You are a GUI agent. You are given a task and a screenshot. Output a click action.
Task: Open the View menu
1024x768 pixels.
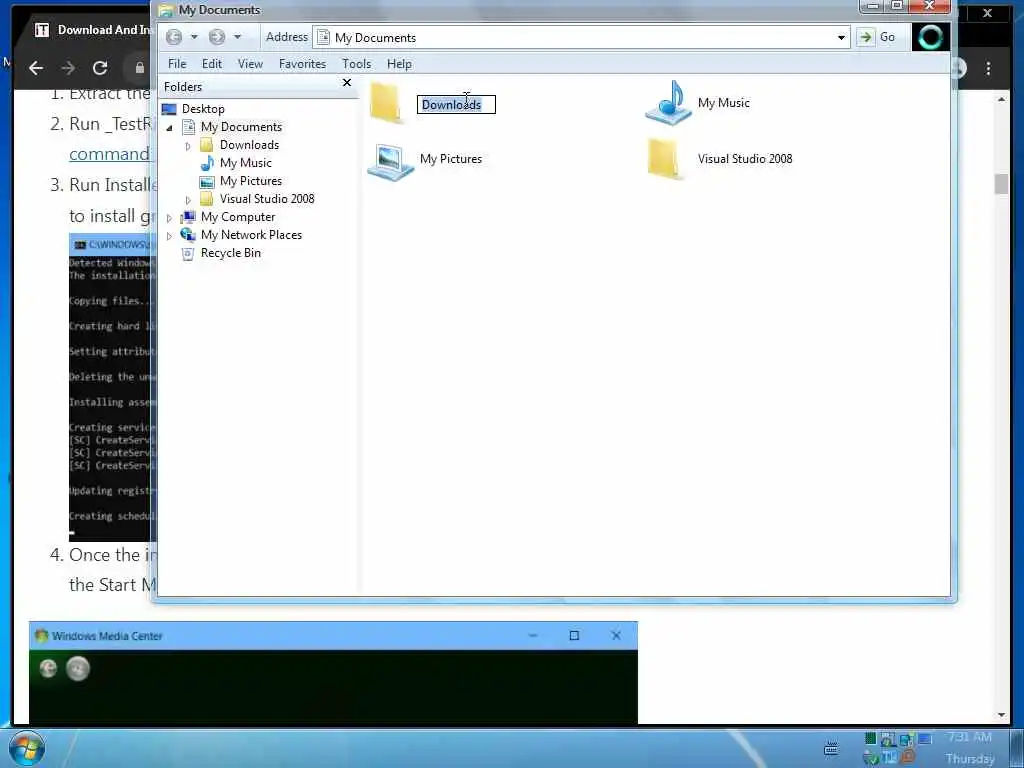point(250,64)
